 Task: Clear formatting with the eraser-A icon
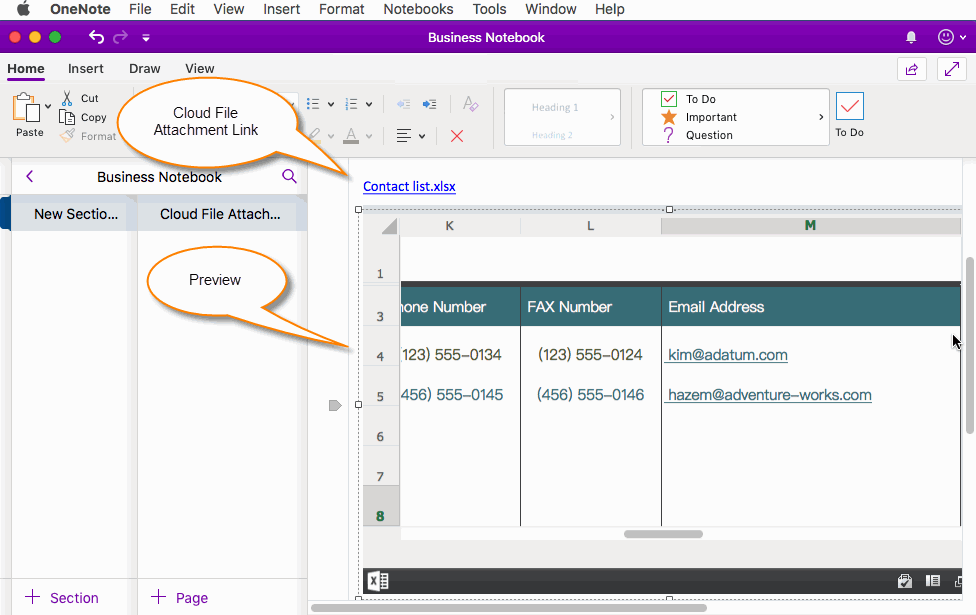click(471, 104)
